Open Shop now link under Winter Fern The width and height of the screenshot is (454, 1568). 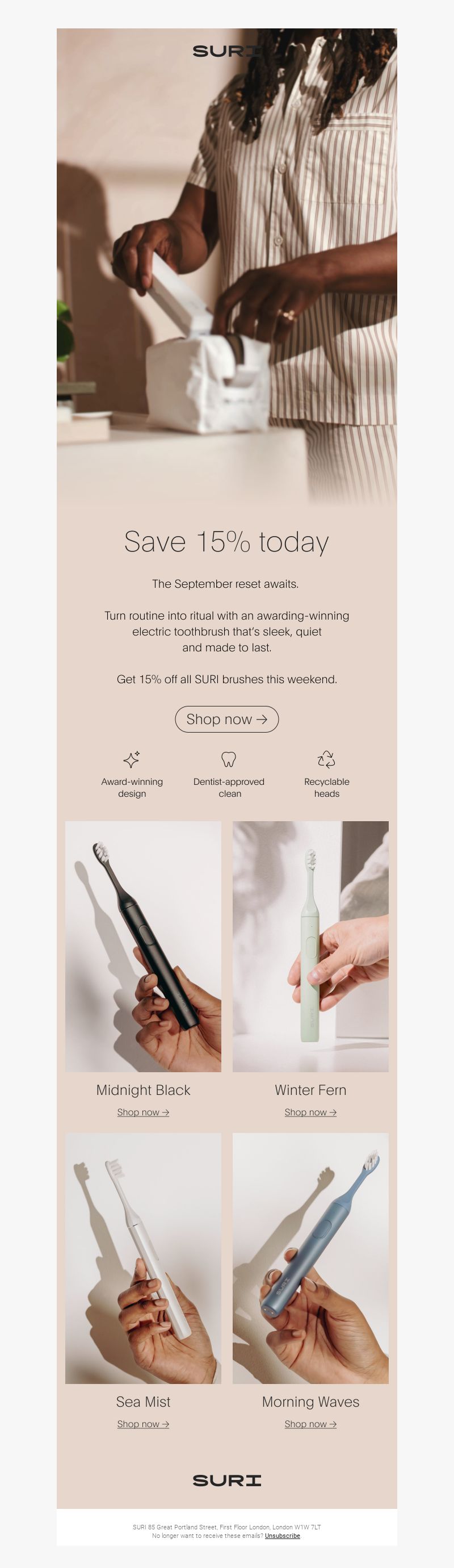[x=310, y=1112]
